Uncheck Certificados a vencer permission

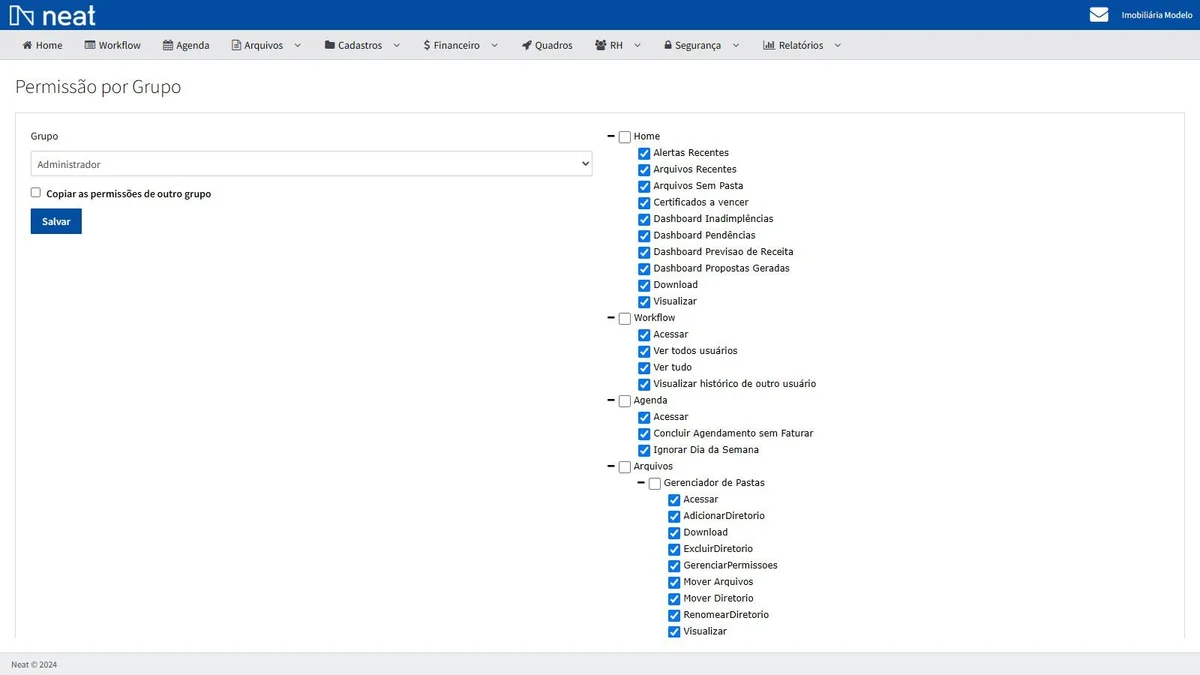(645, 203)
